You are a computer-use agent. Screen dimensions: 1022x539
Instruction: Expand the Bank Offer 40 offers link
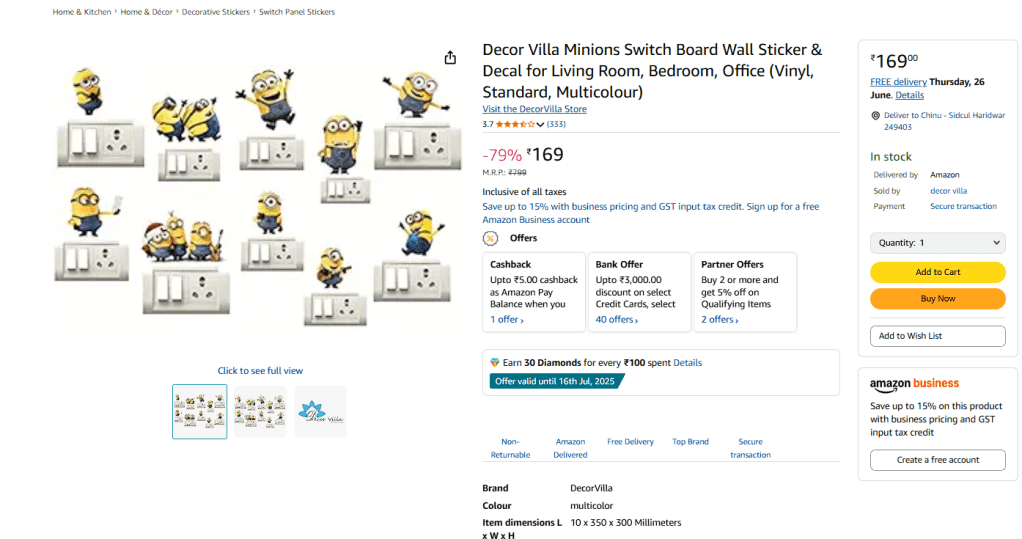tap(616, 320)
